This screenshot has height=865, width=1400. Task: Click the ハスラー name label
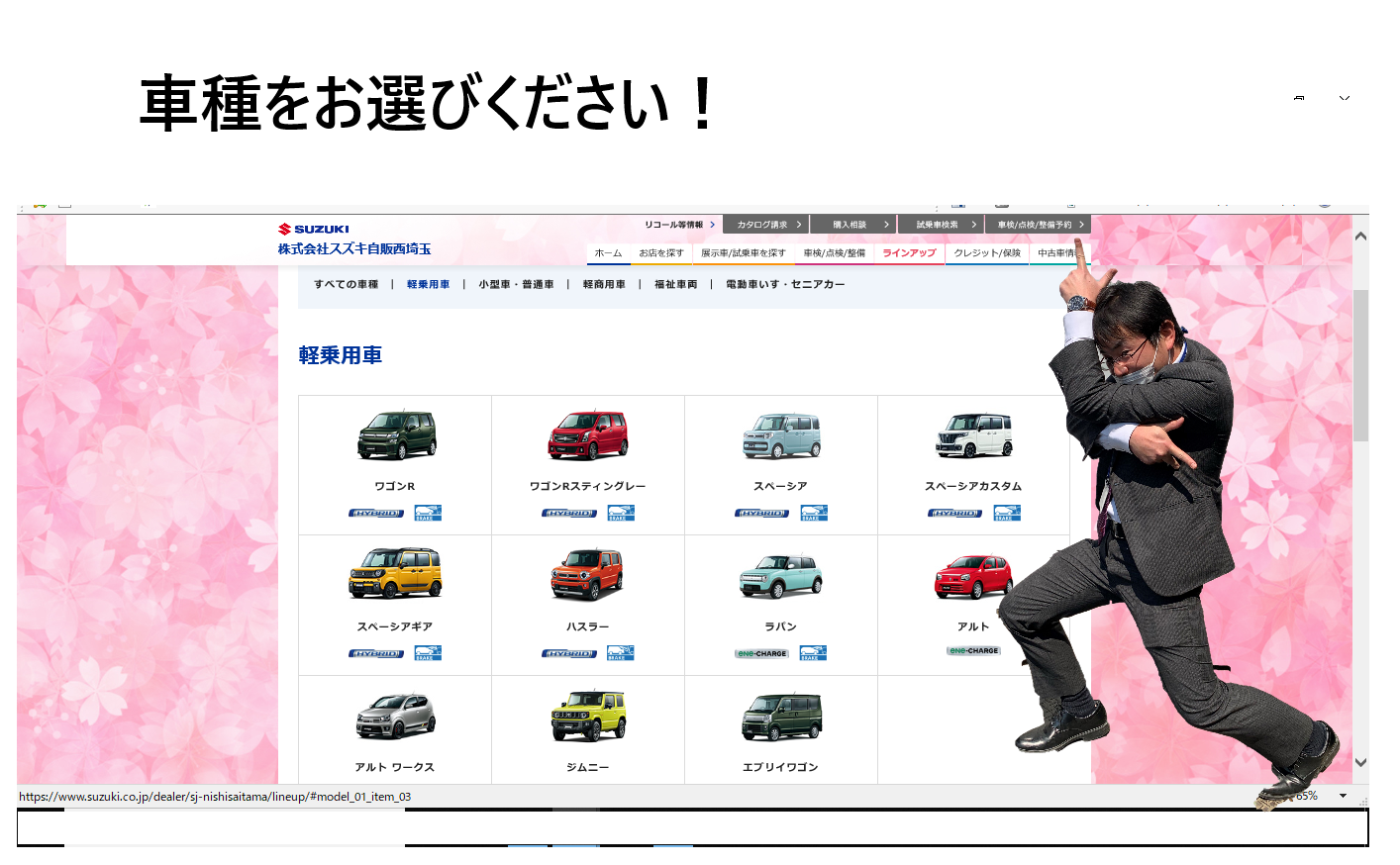click(588, 626)
